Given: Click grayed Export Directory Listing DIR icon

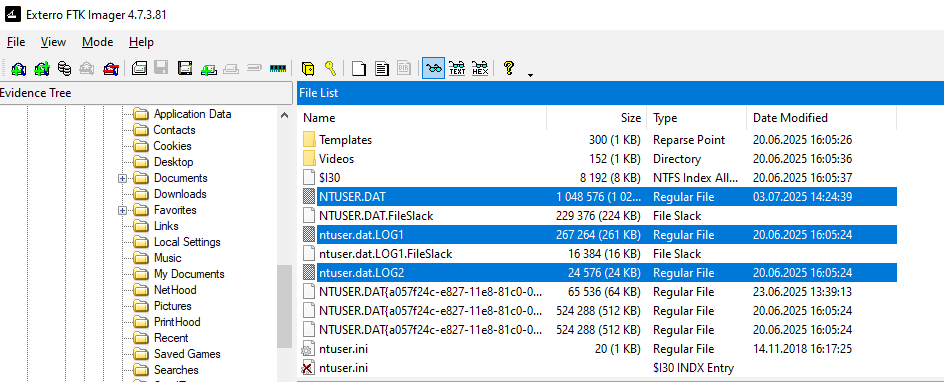Looking at the screenshot, I should pyautogui.click(x=405, y=69).
